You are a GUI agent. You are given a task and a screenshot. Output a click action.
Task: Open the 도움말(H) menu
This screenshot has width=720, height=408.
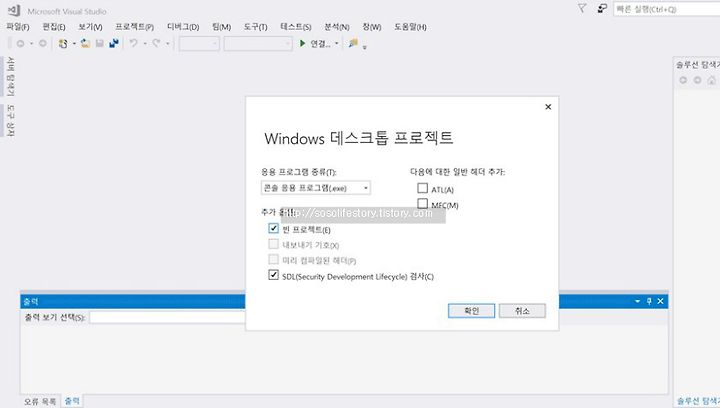point(410,27)
